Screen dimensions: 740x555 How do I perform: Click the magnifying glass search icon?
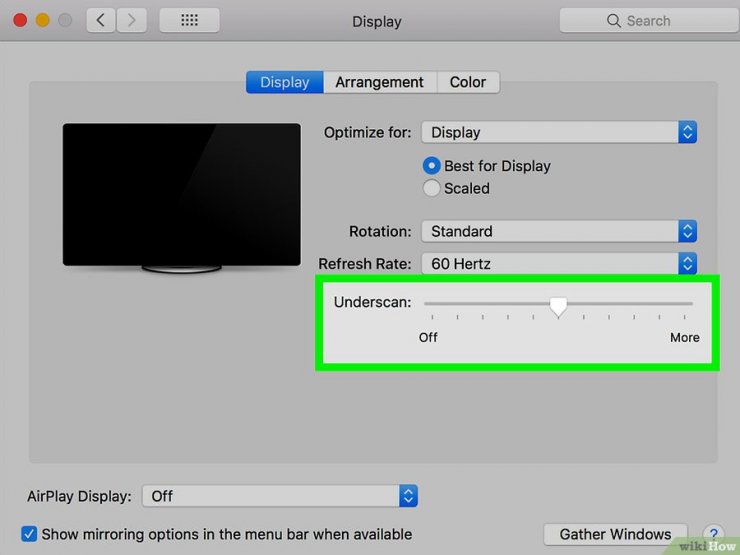pyautogui.click(x=614, y=21)
